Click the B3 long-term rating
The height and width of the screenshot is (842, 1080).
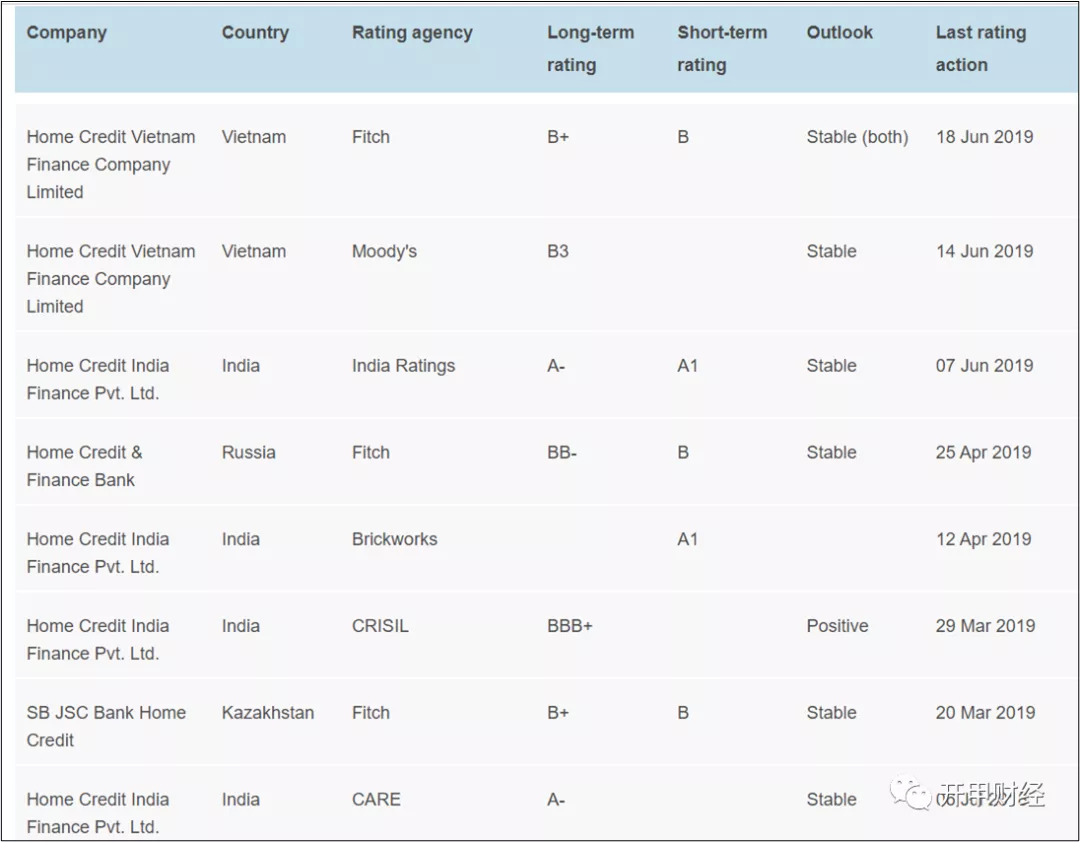pos(558,251)
